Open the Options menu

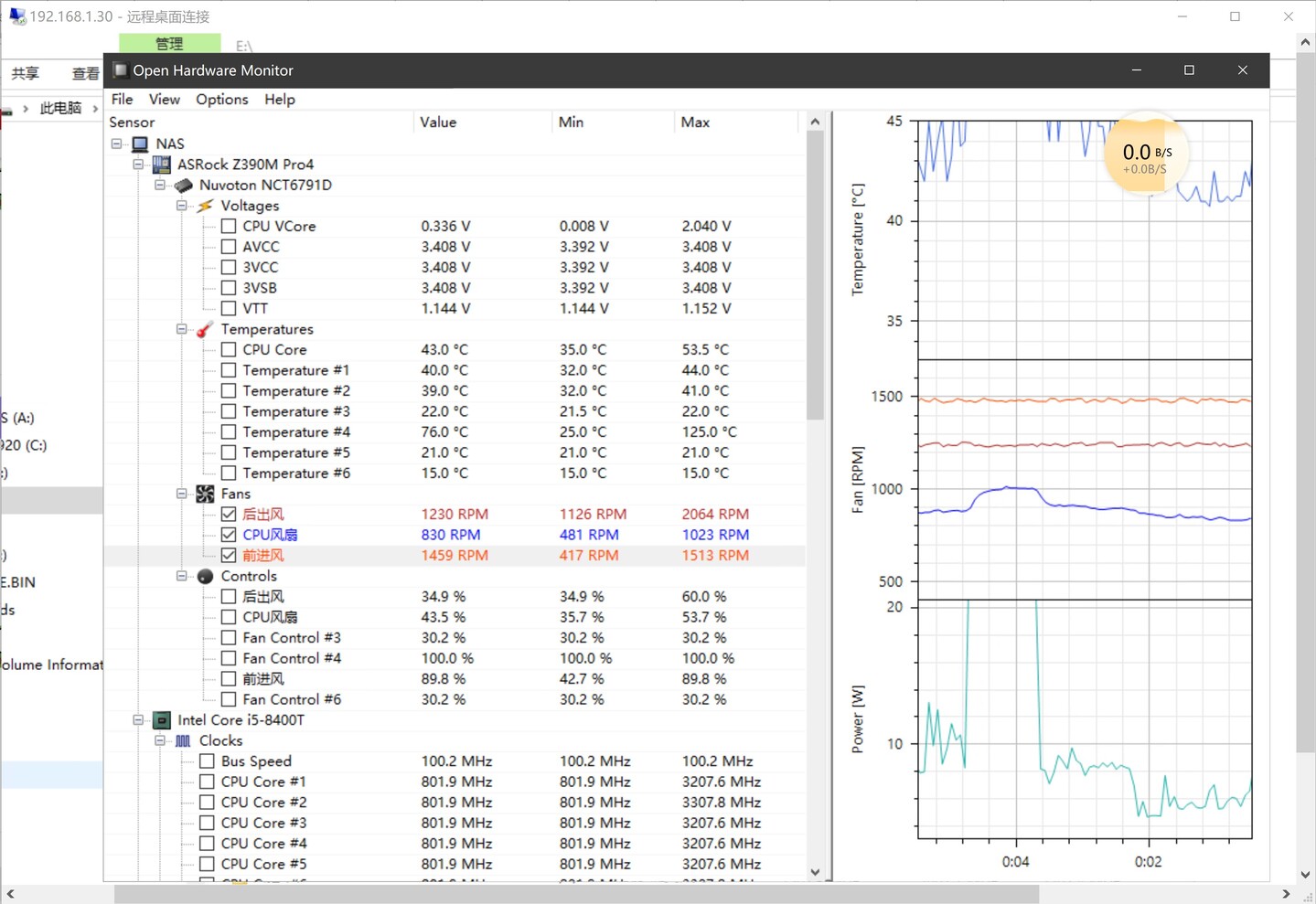tap(221, 99)
